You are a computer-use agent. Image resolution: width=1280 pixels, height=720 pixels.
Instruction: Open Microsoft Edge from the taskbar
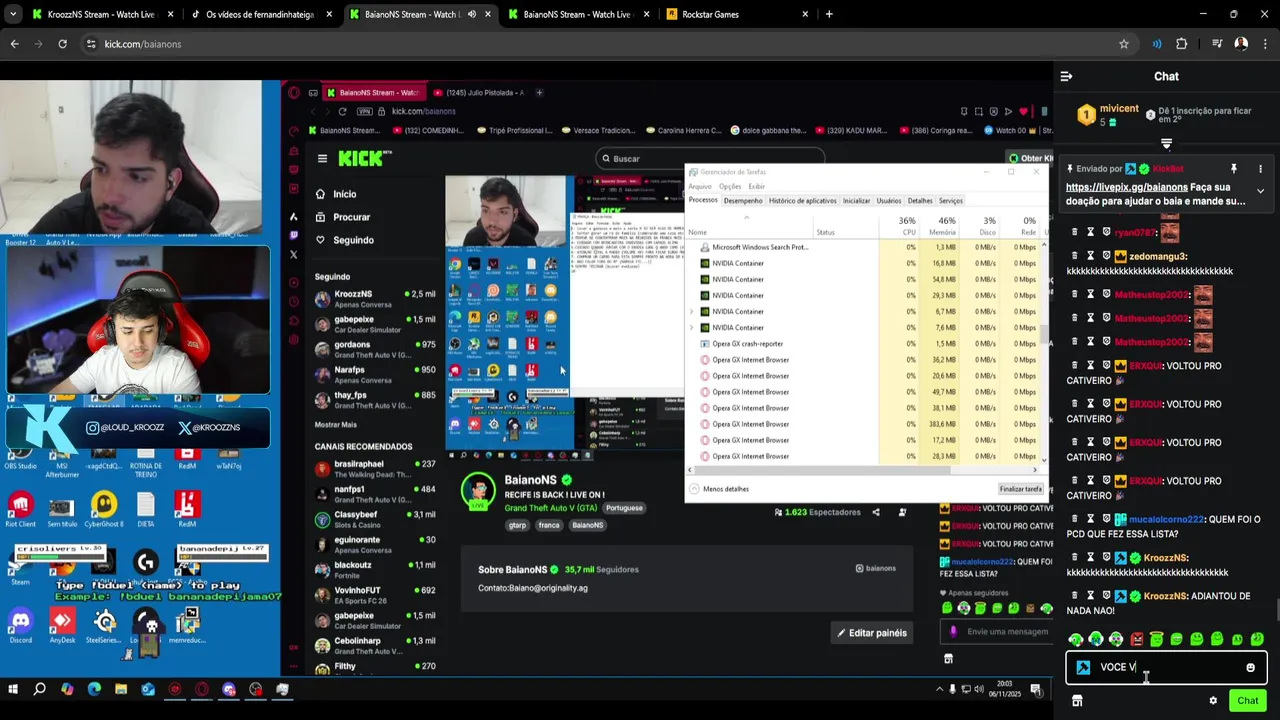(x=94, y=689)
